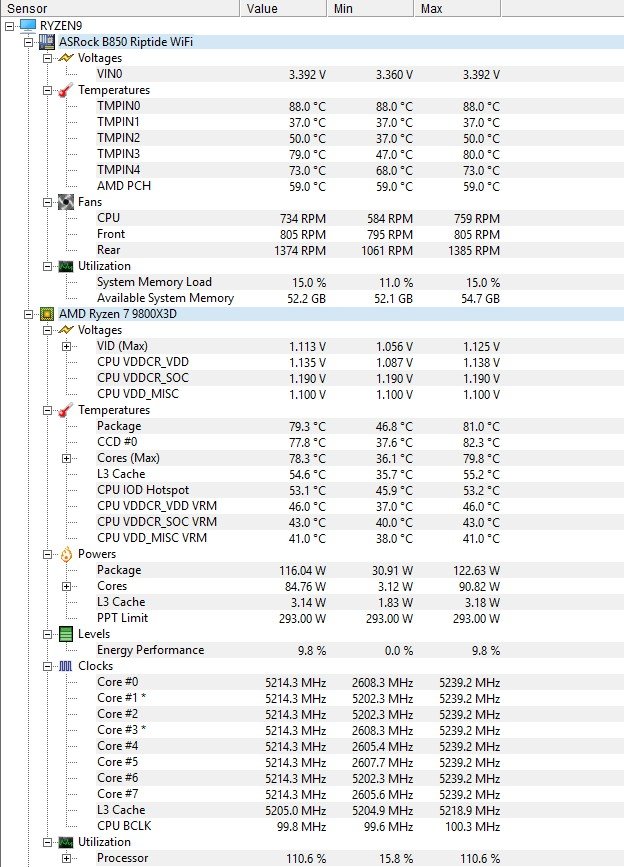The height and width of the screenshot is (867, 624).
Task: Collapse the CPU Utilization group
Action: [48, 842]
